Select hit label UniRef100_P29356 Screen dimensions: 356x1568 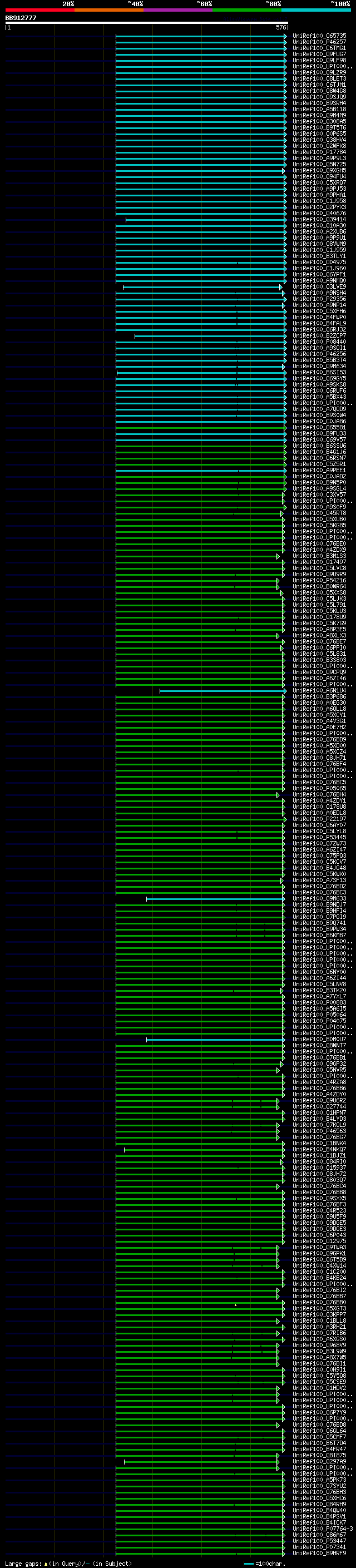pos(319,299)
